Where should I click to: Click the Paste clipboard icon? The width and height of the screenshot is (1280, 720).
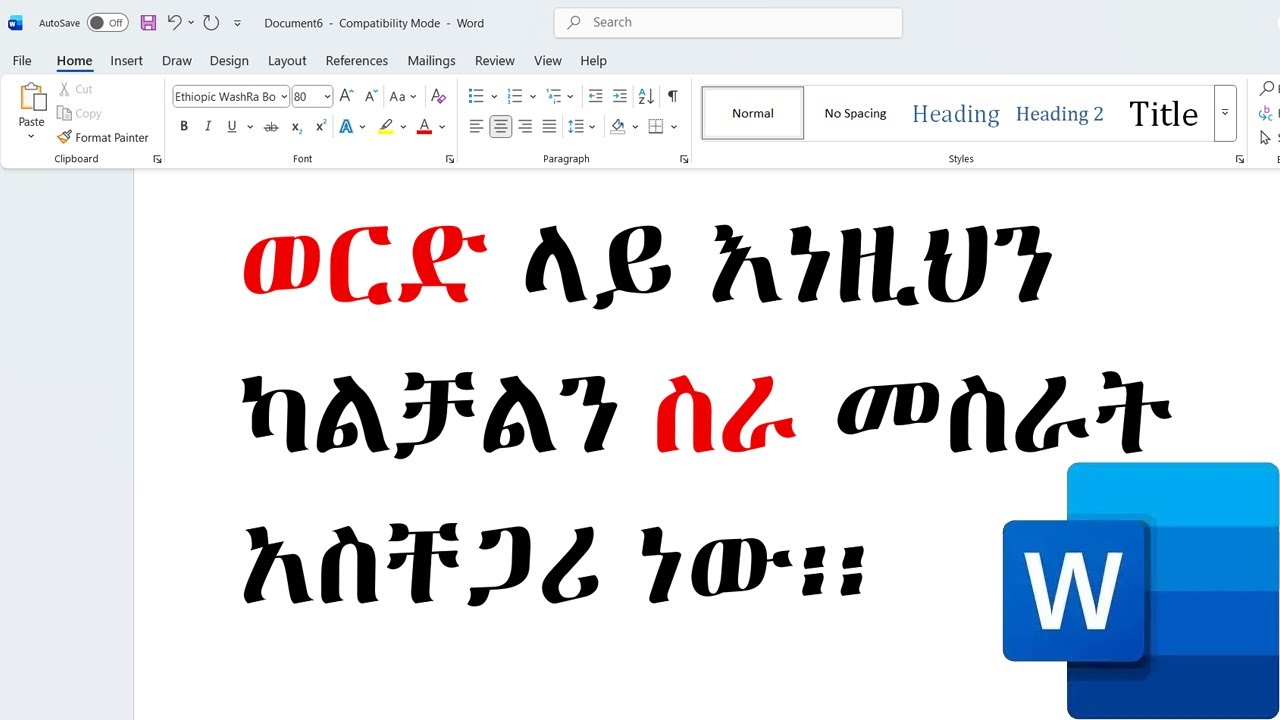(32, 98)
